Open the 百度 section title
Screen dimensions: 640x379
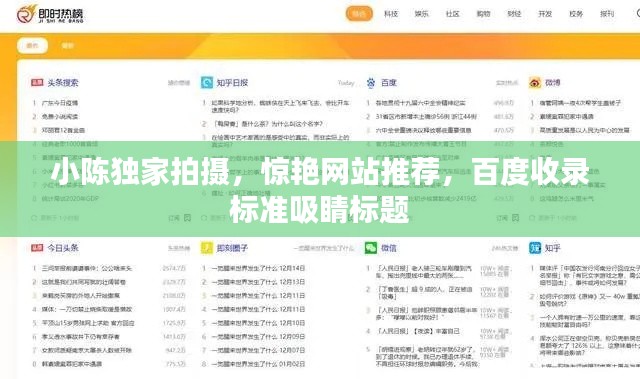pyautogui.click(x=389, y=83)
